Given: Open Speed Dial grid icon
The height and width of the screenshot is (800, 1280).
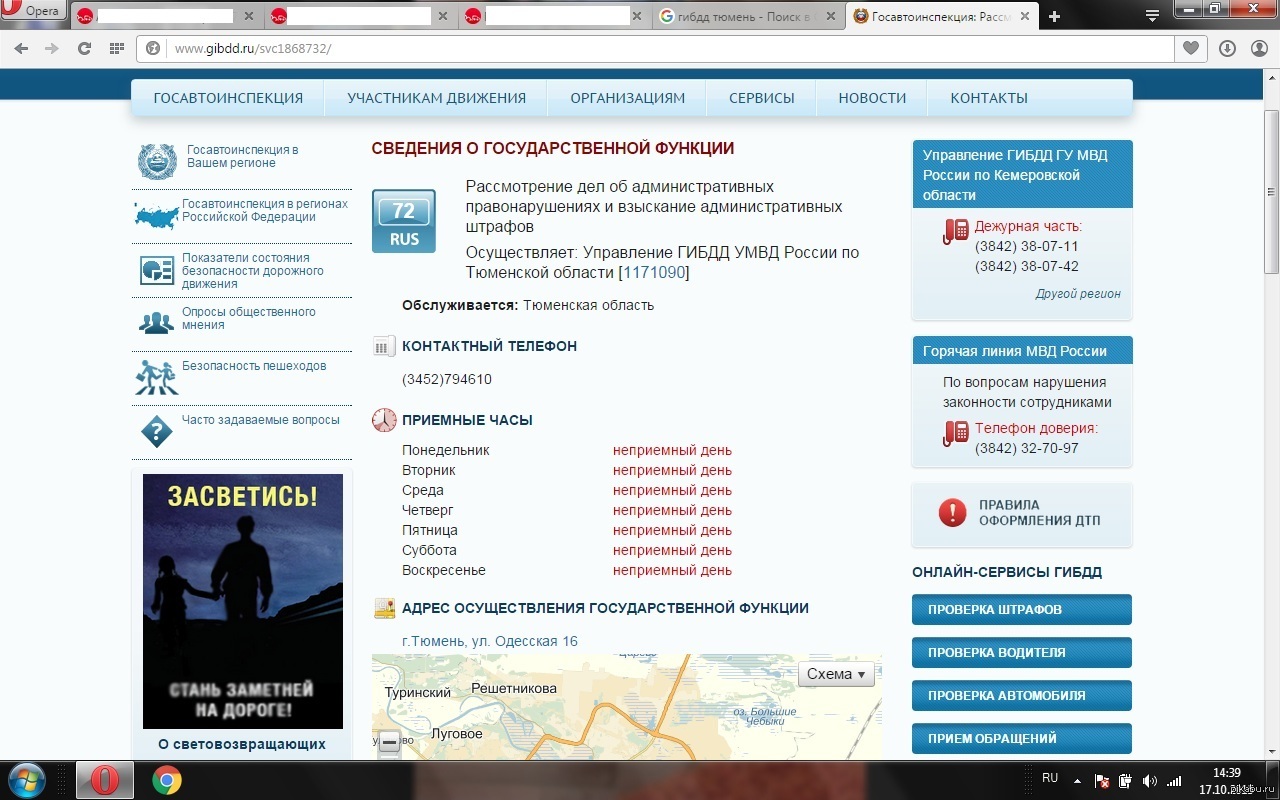Looking at the screenshot, I should (x=117, y=48).
